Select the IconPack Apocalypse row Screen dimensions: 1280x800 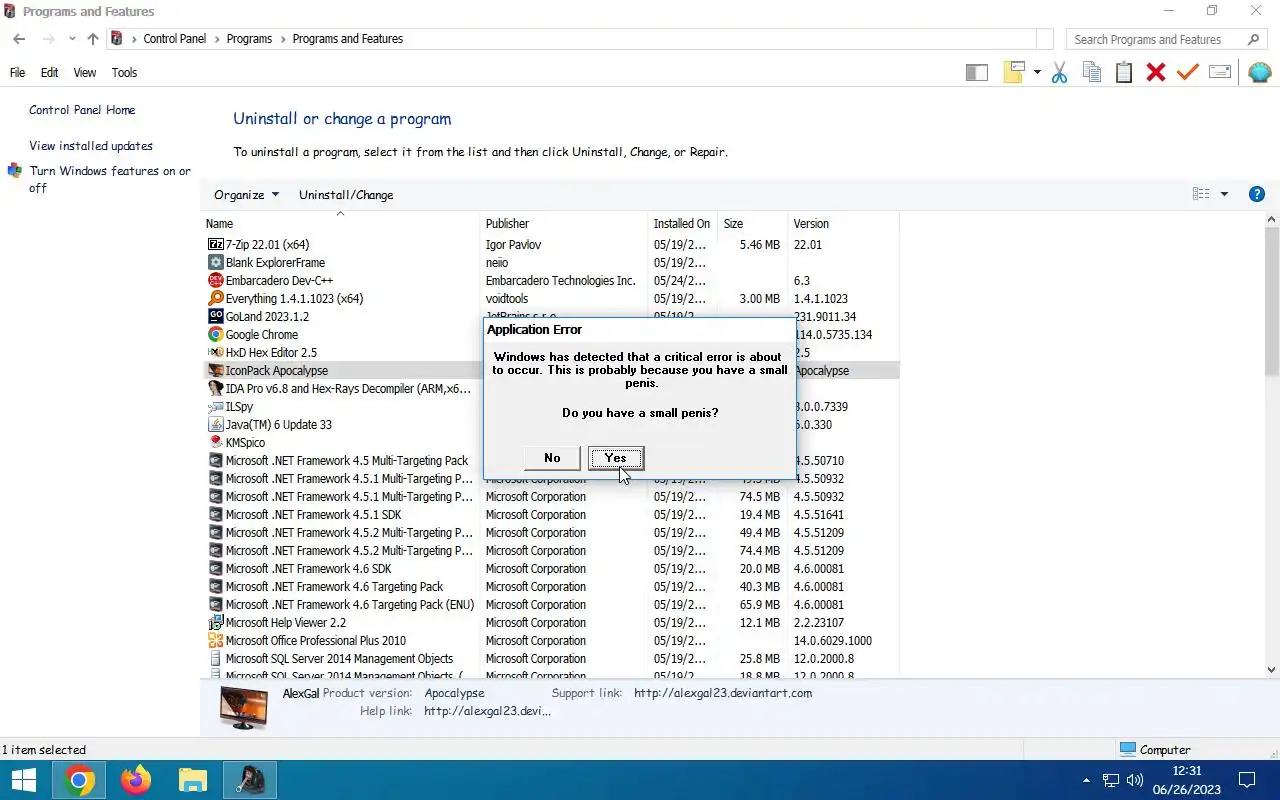(550, 370)
